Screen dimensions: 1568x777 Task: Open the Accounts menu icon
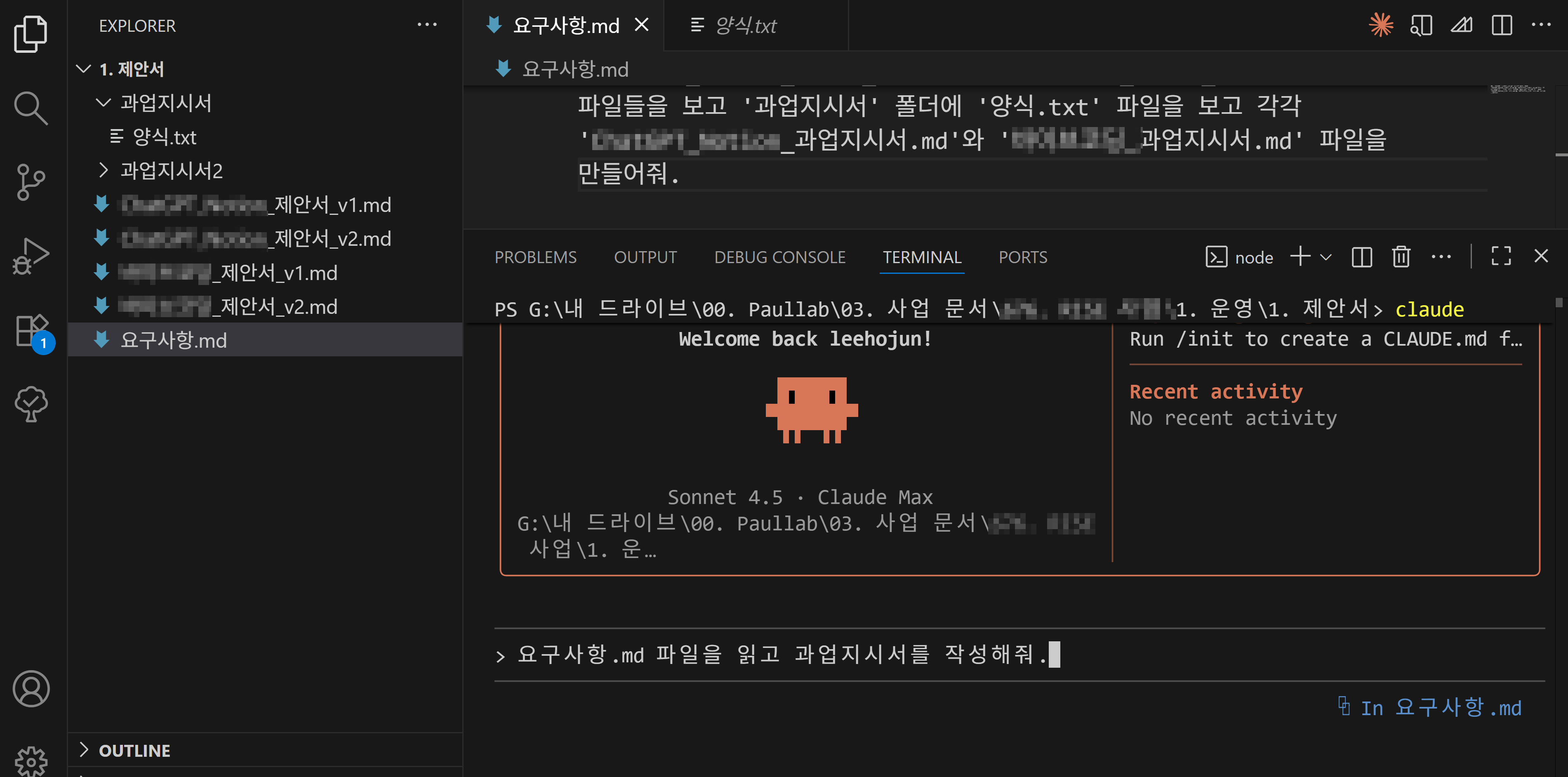31,689
